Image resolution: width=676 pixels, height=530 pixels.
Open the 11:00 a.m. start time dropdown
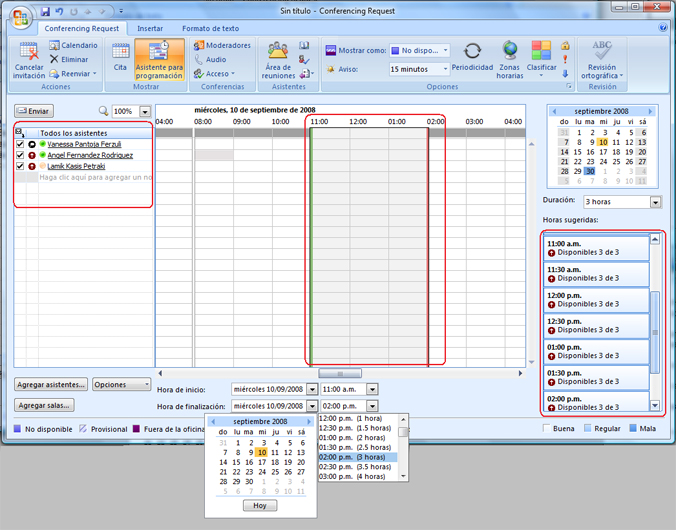click(372, 389)
